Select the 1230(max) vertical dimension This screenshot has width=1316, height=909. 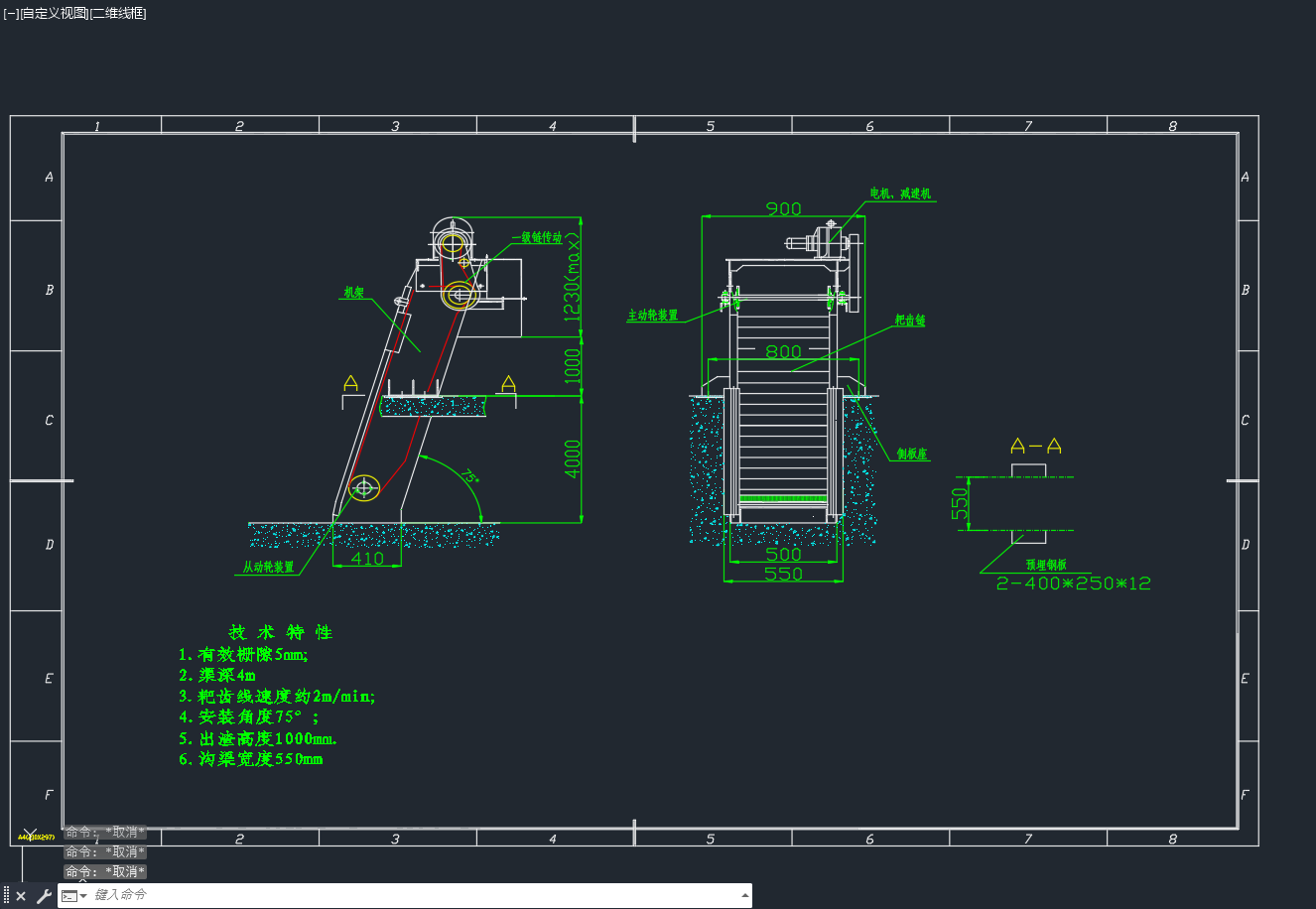click(x=573, y=277)
